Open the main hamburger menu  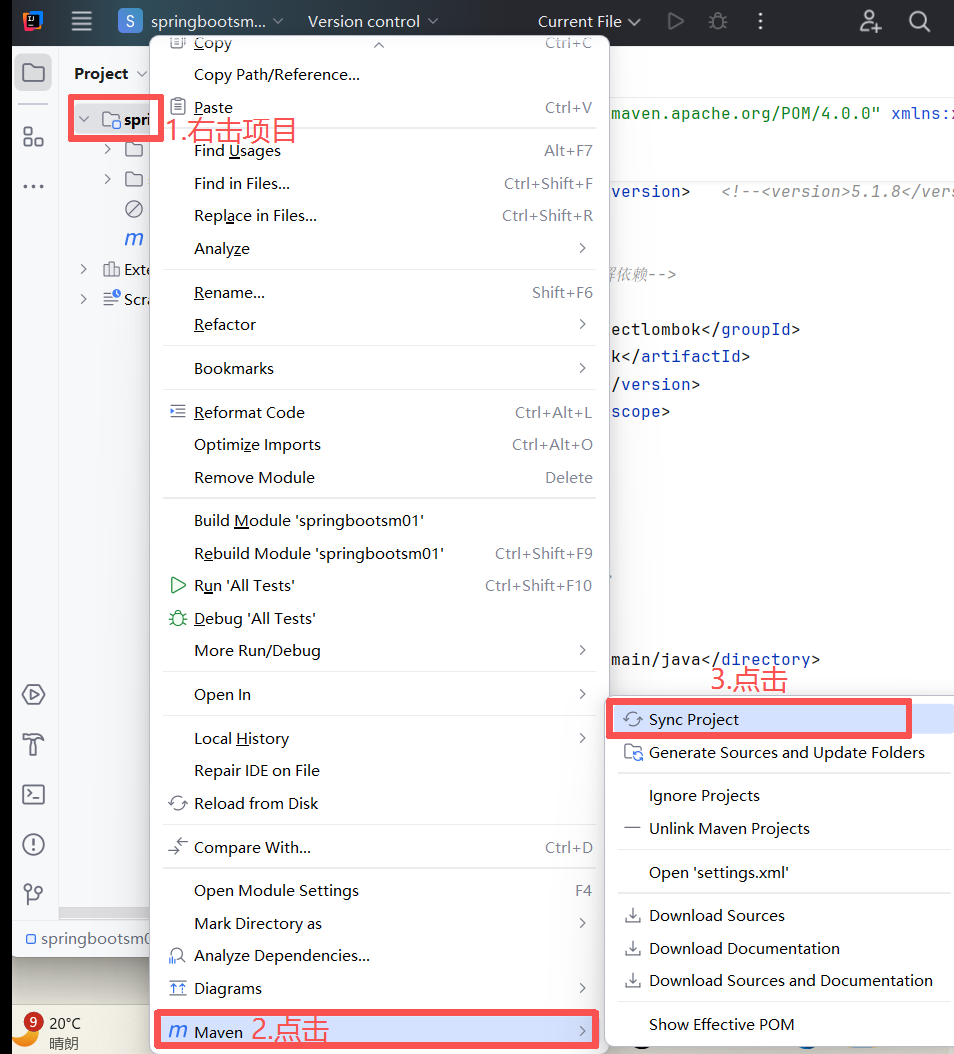pyautogui.click(x=81, y=22)
